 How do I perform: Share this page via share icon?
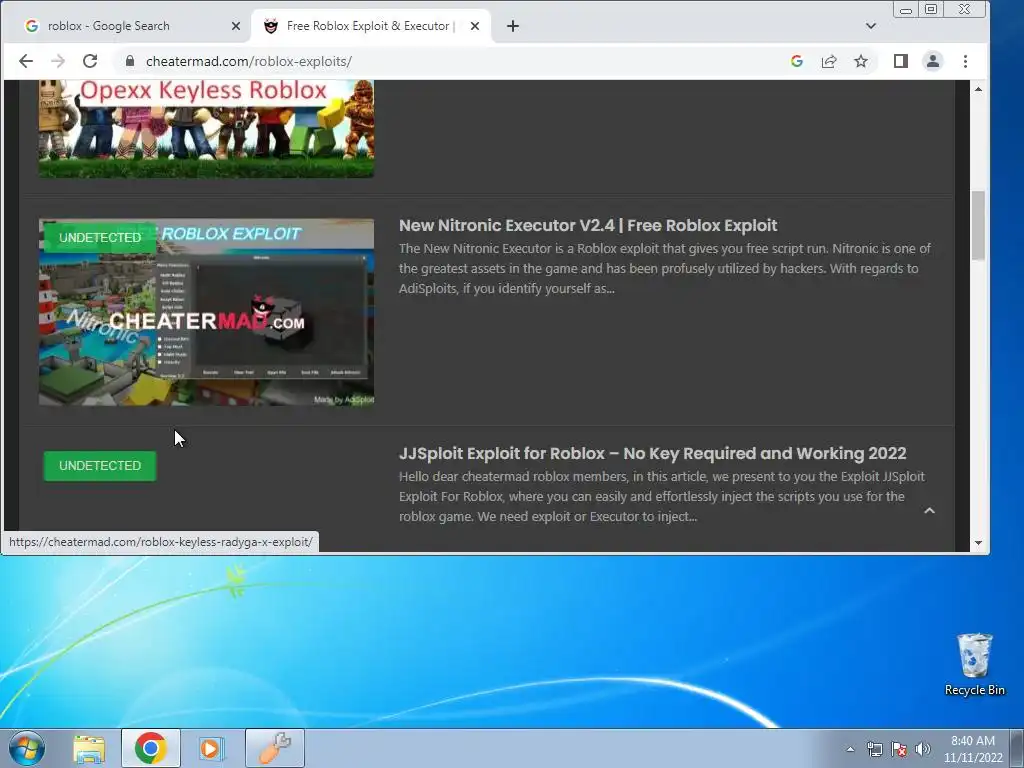pyautogui.click(x=829, y=61)
